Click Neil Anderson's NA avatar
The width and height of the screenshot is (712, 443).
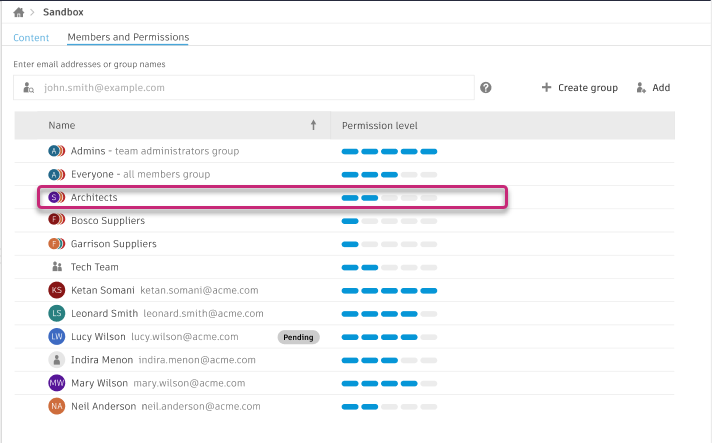(56, 407)
